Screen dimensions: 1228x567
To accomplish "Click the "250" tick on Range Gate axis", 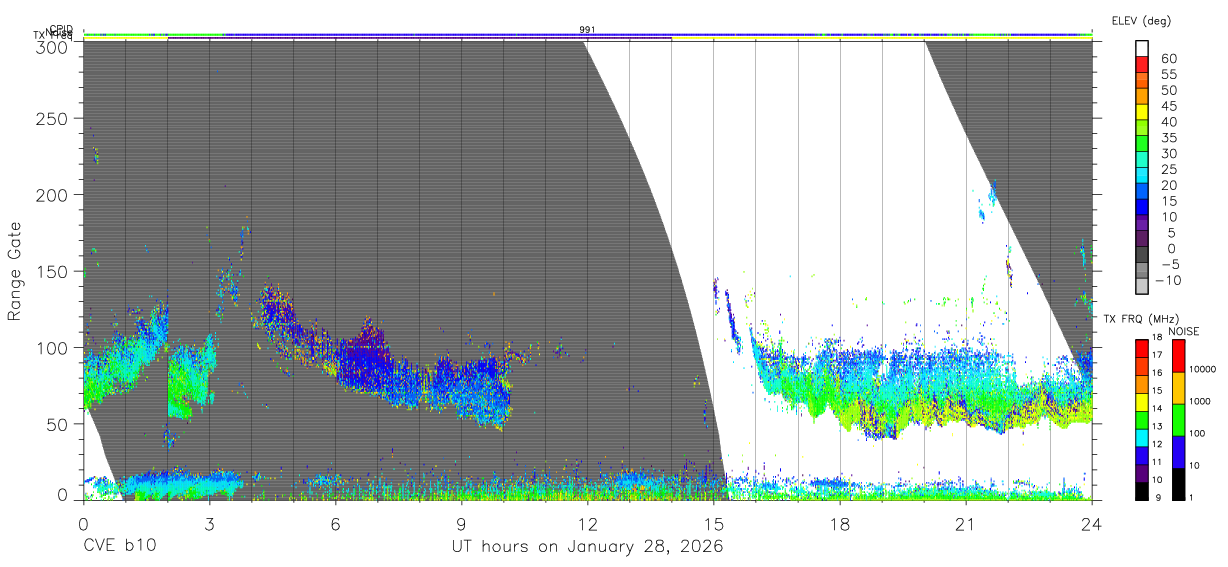I will pyautogui.click(x=52, y=118).
